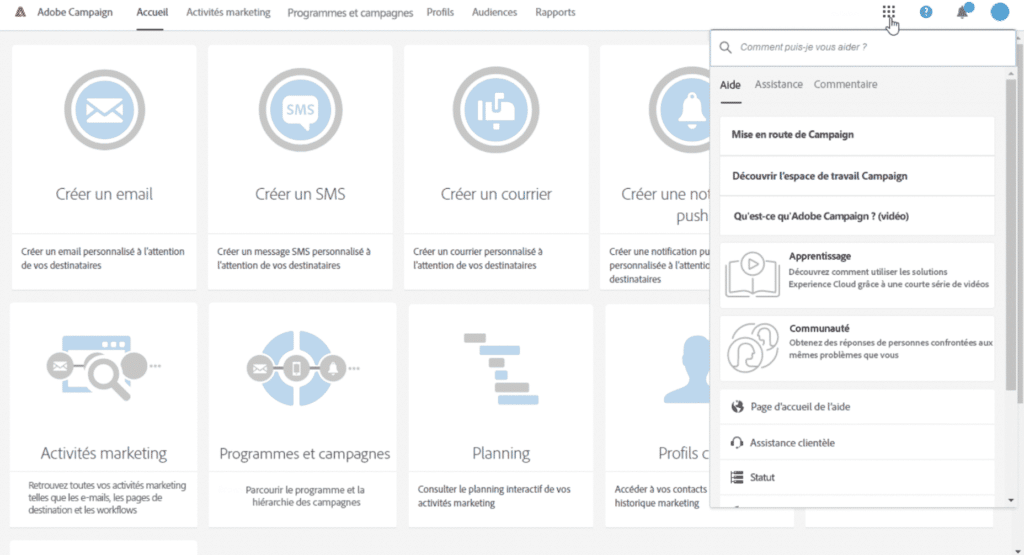Open the Programmes et campagnes card icon
1024x555 pixels.
point(300,367)
